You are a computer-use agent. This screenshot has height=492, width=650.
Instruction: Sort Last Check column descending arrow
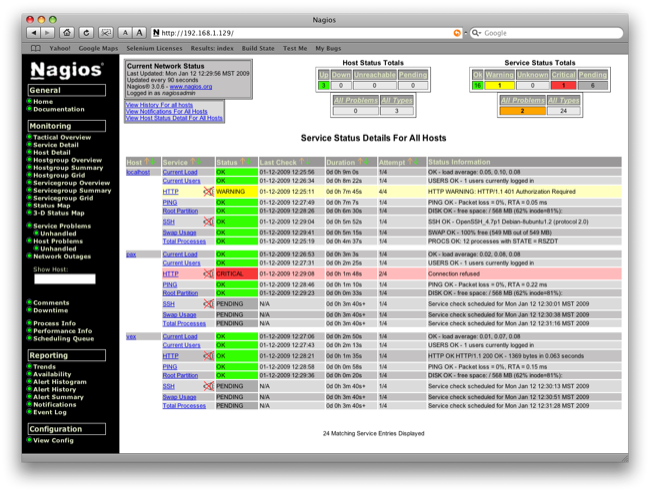pyautogui.click(x=308, y=161)
